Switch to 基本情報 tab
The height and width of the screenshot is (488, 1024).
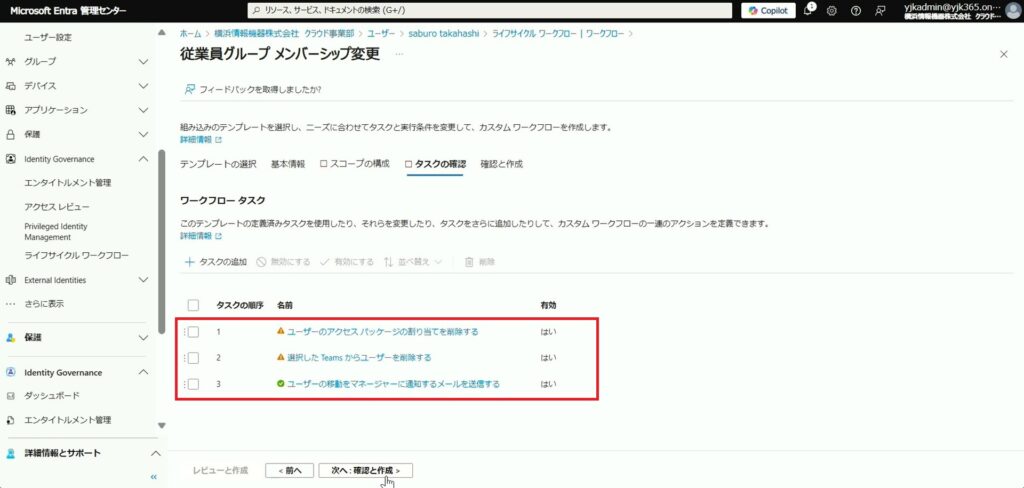pos(288,164)
